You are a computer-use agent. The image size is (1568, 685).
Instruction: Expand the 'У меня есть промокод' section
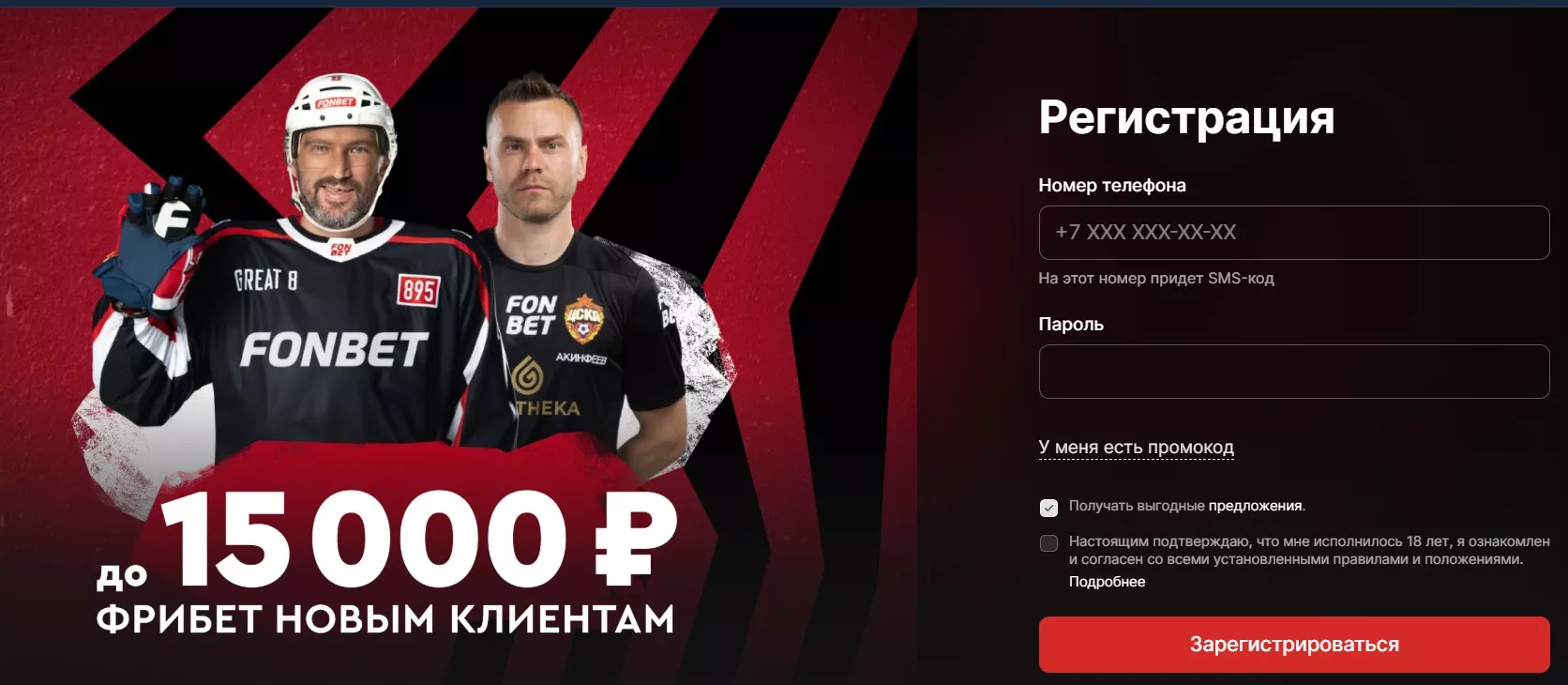tap(1136, 448)
